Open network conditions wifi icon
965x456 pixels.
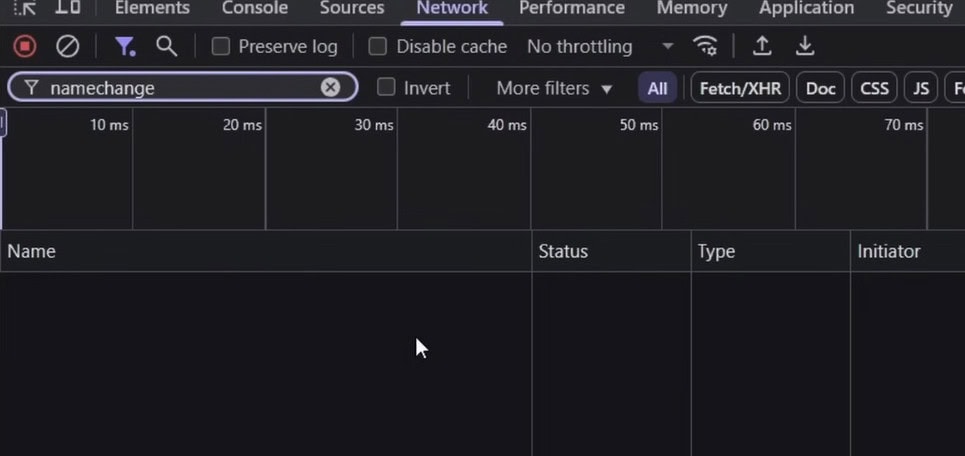pyautogui.click(x=705, y=46)
